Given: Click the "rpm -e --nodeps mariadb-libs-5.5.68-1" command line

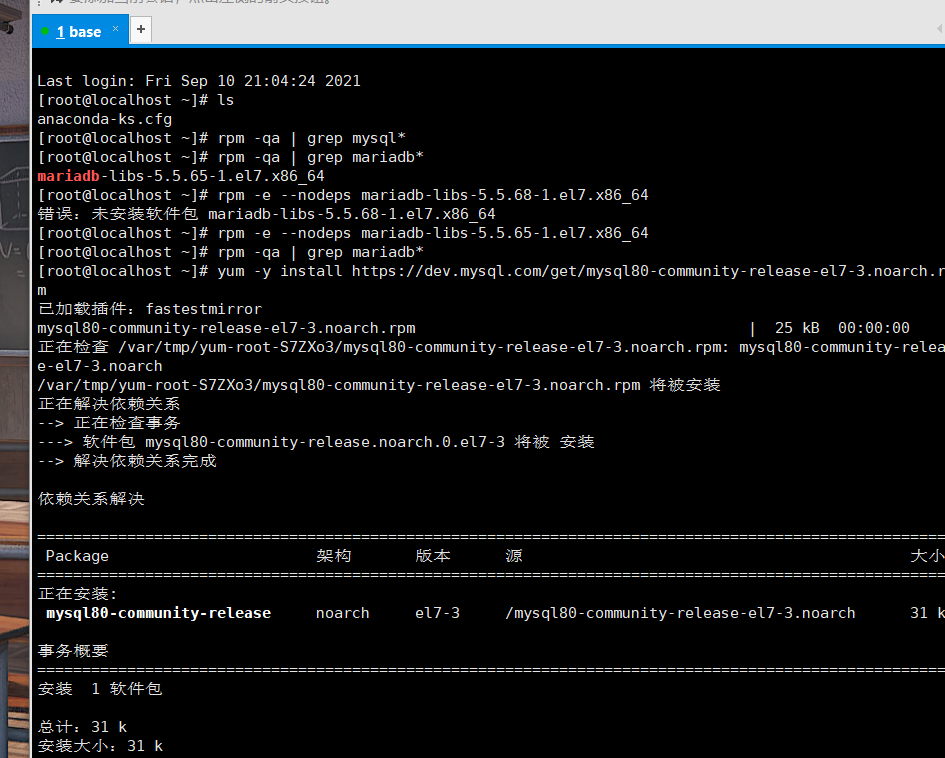Looking at the screenshot, I should click(343, 195).
